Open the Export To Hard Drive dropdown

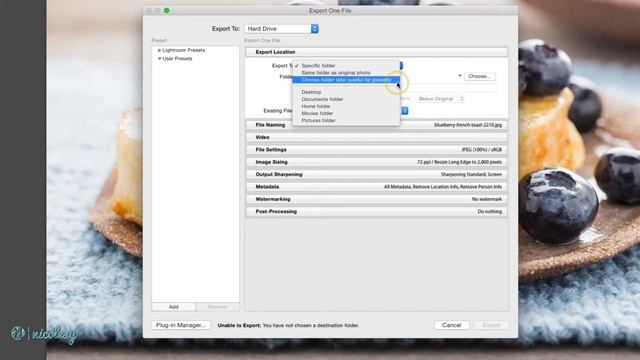(281, 29)
